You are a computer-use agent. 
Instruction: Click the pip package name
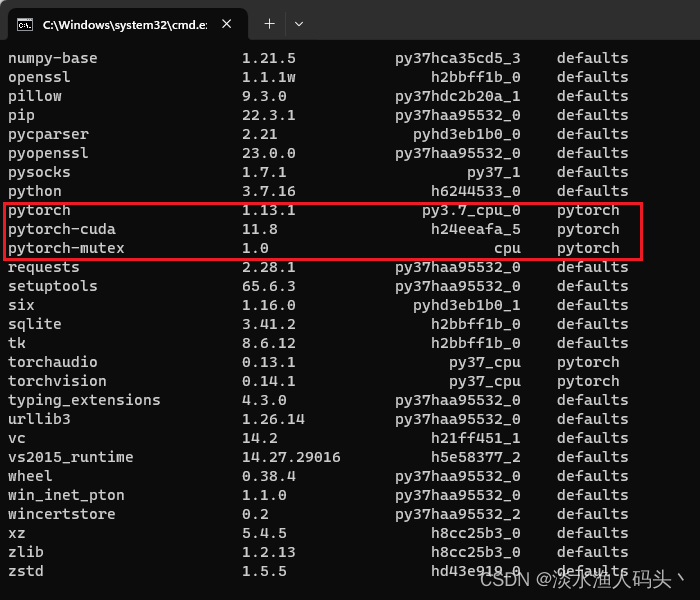tap(21, 116)
